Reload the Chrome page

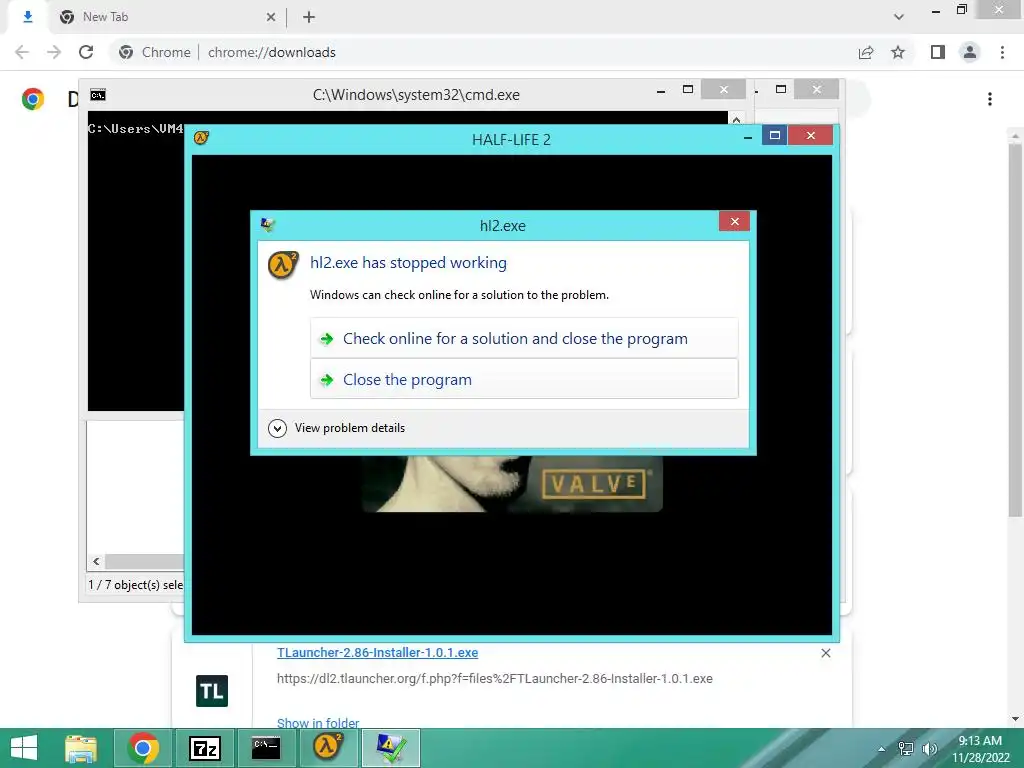[86, 52]
